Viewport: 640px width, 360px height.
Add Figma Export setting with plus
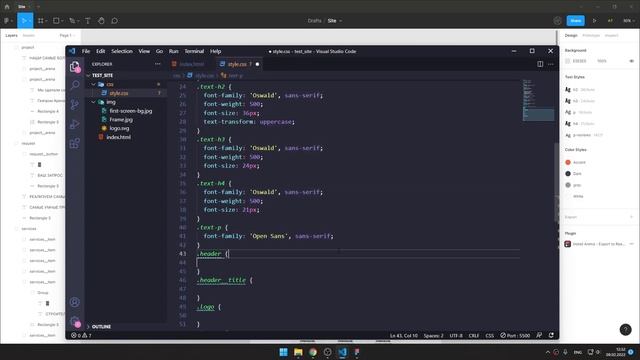coord(631,217)
